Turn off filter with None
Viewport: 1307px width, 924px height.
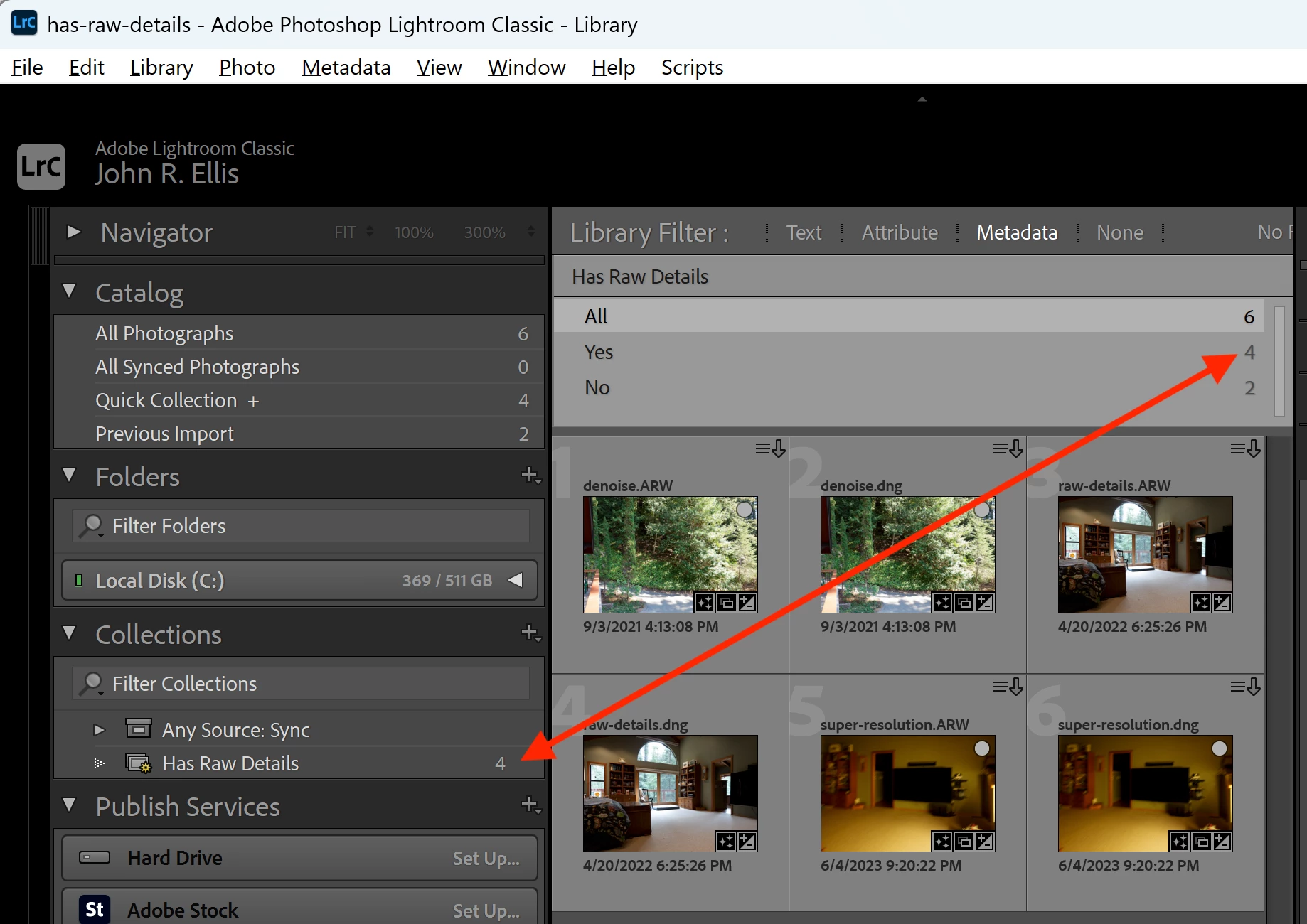point(1120,232)
